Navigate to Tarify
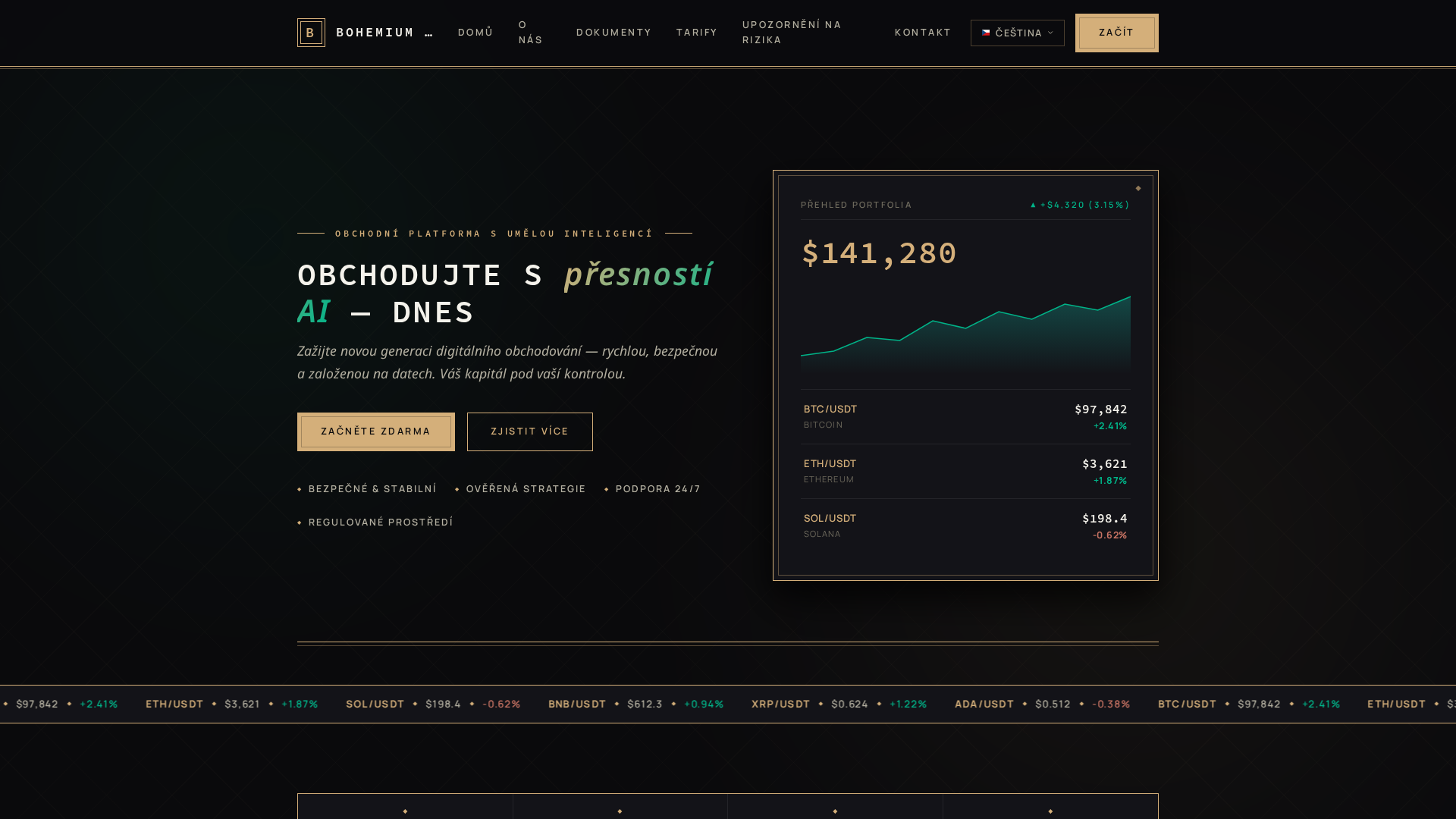This screenshot has height=819, width=1456. coord(697,33)
